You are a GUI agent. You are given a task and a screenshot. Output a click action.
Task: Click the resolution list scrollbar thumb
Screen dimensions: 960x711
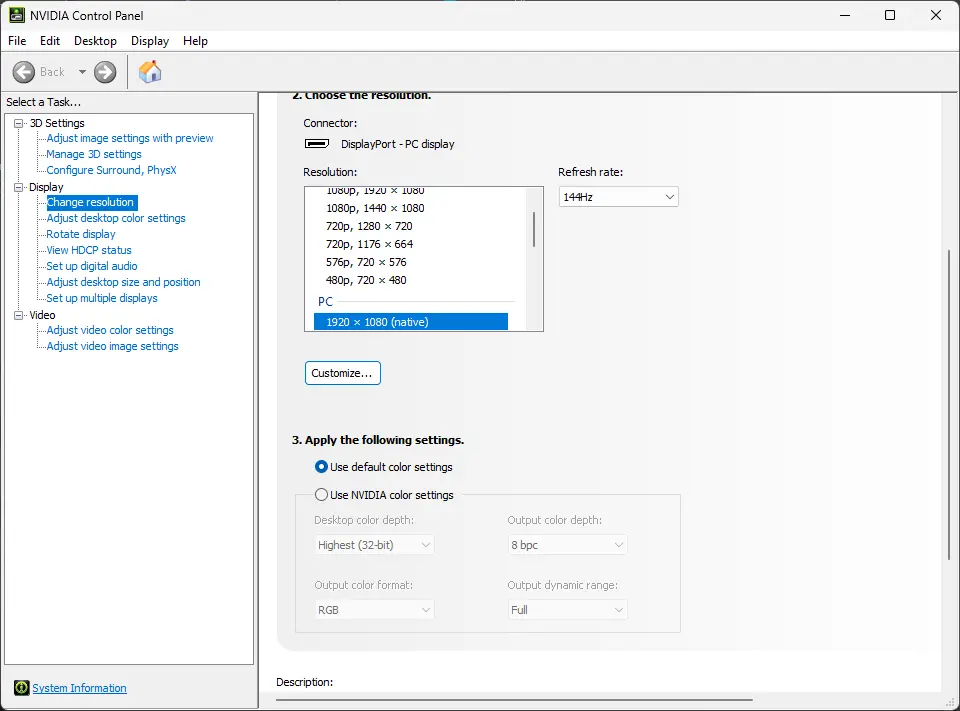tap(534, 229)
